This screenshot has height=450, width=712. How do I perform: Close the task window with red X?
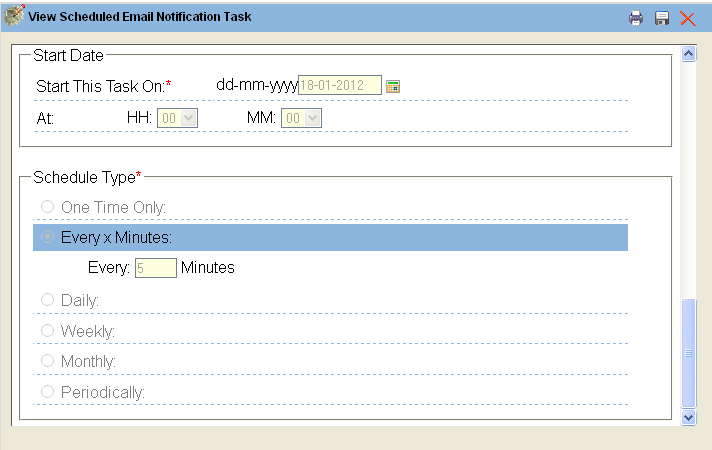pyautogui.click(x=687, y=19)
